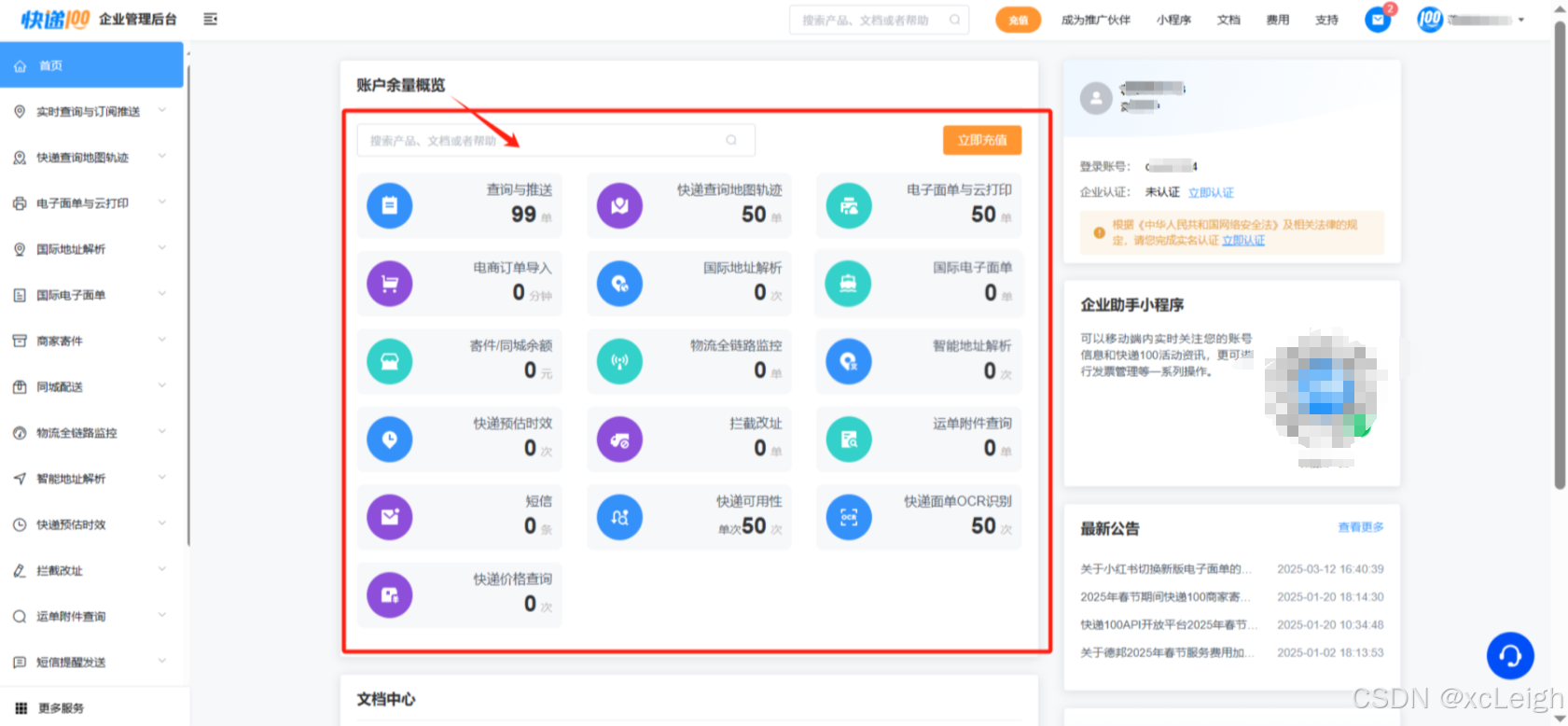Expand the 商家寄件 sidebar menu
Image resolution: width=1568 pixels, height=726 pixels.
tap(92, 341)
